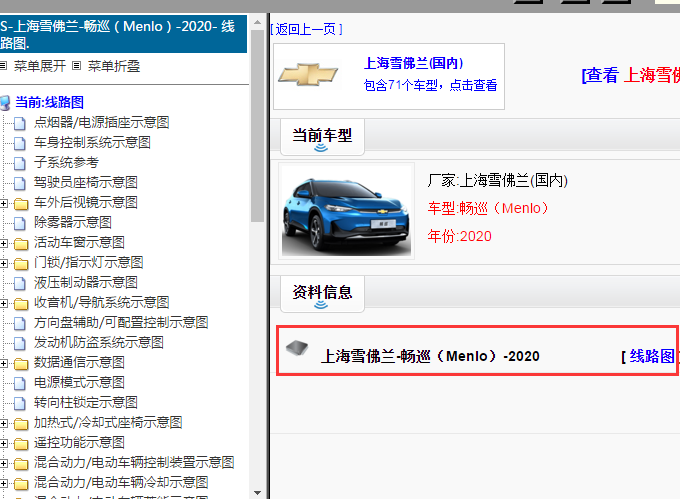Click the blue Menlo car thumbnail
680x499 pixels.
tap(347, 211)
